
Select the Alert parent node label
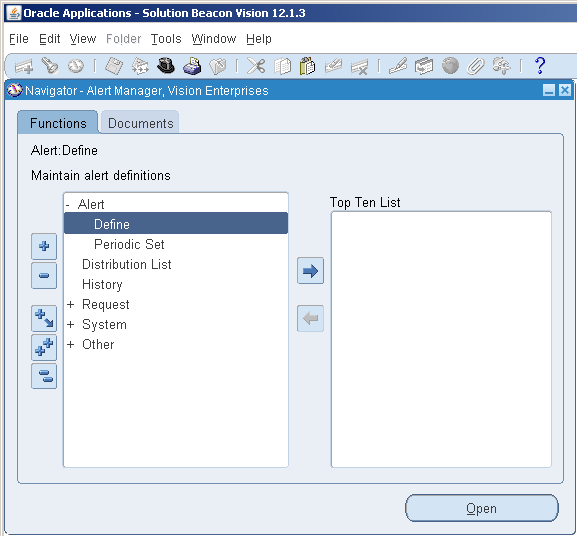tap(91, 204)
